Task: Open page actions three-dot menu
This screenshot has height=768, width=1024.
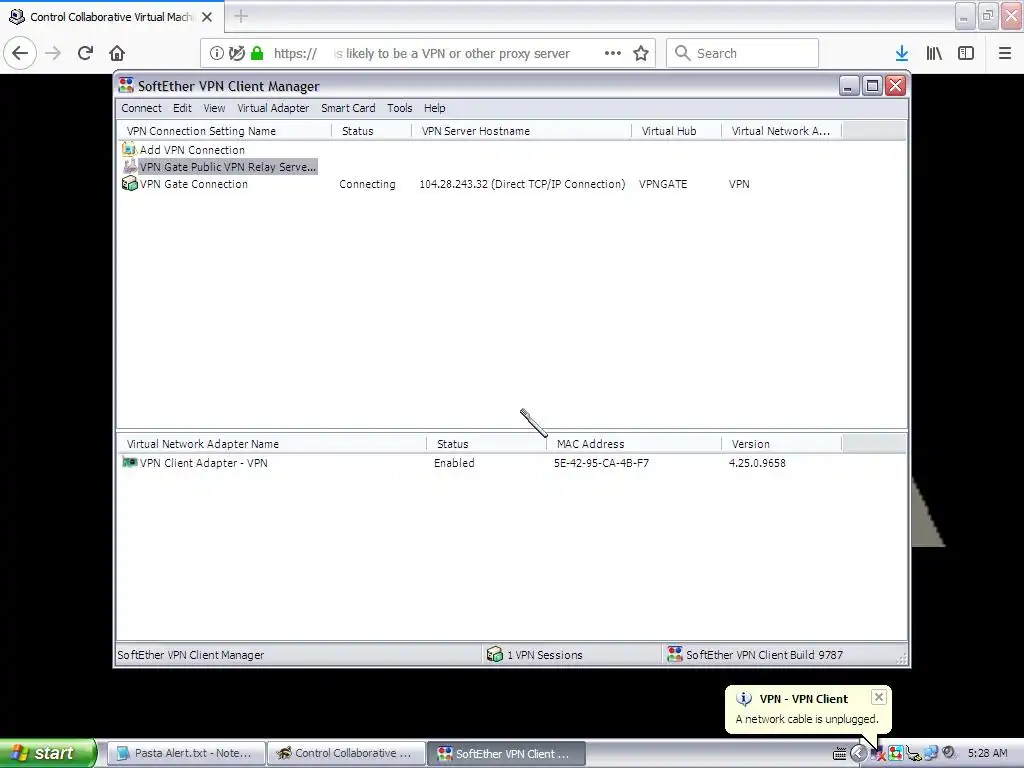Action: (x=613, y=53)
